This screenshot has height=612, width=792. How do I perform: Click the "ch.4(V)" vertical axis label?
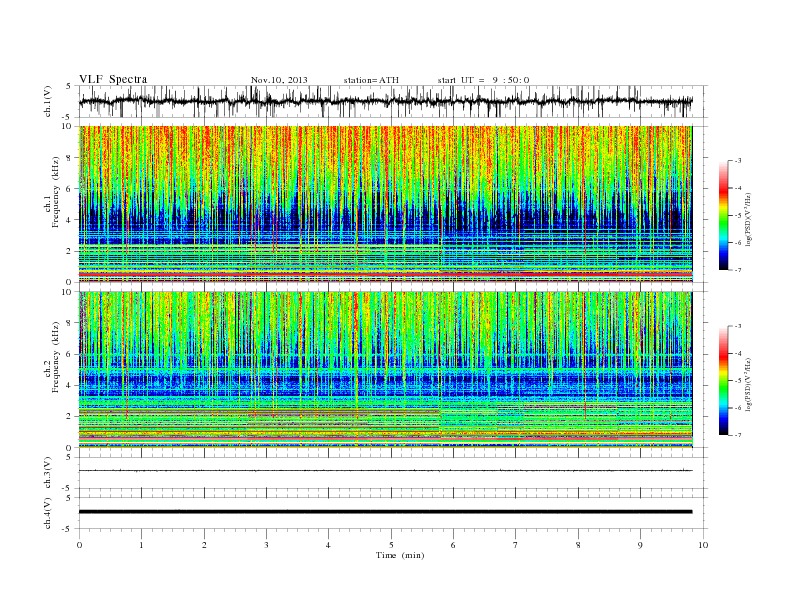coord(48,513)
